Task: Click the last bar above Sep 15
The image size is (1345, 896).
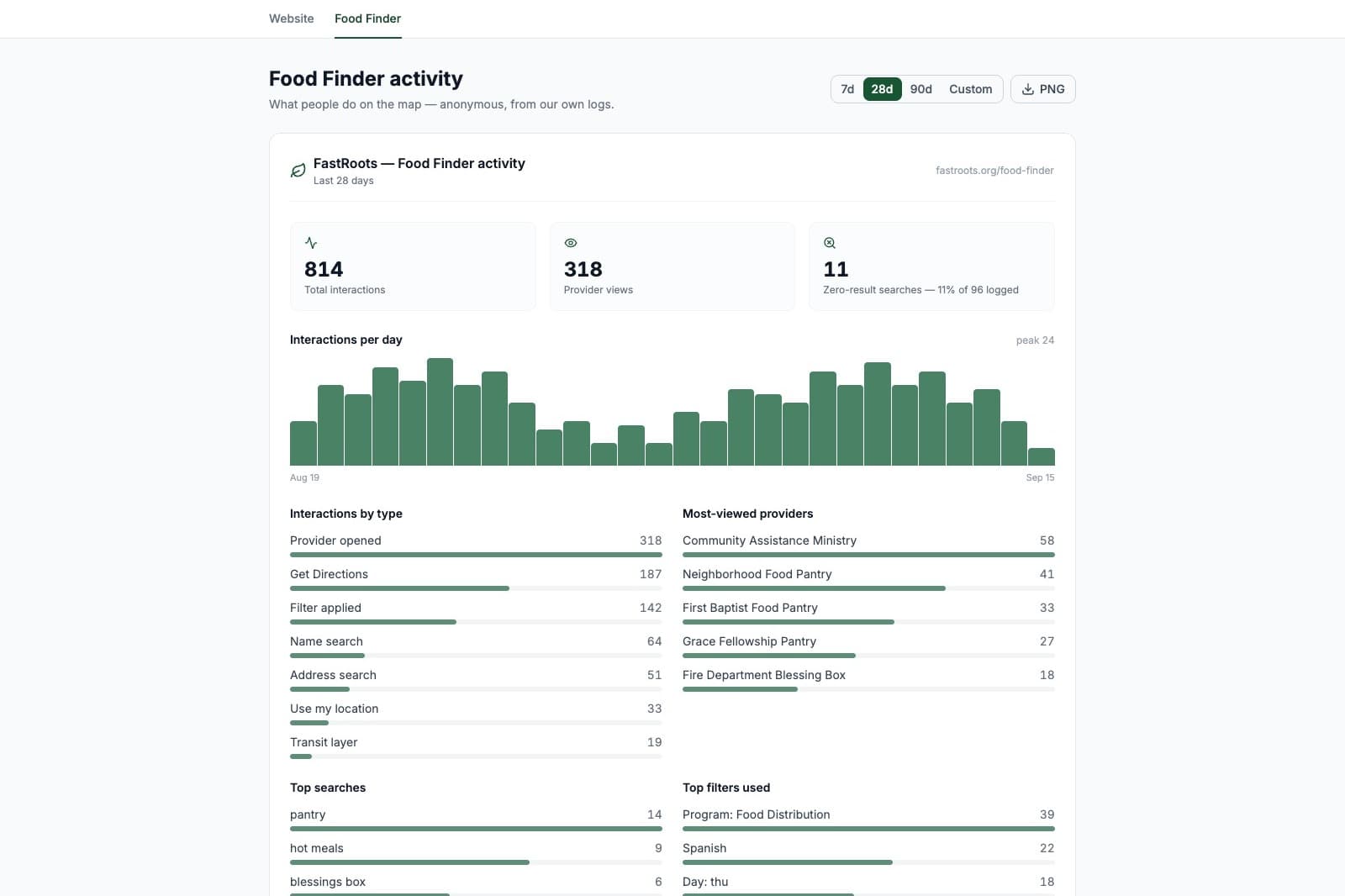Action: click(1042, 456)
